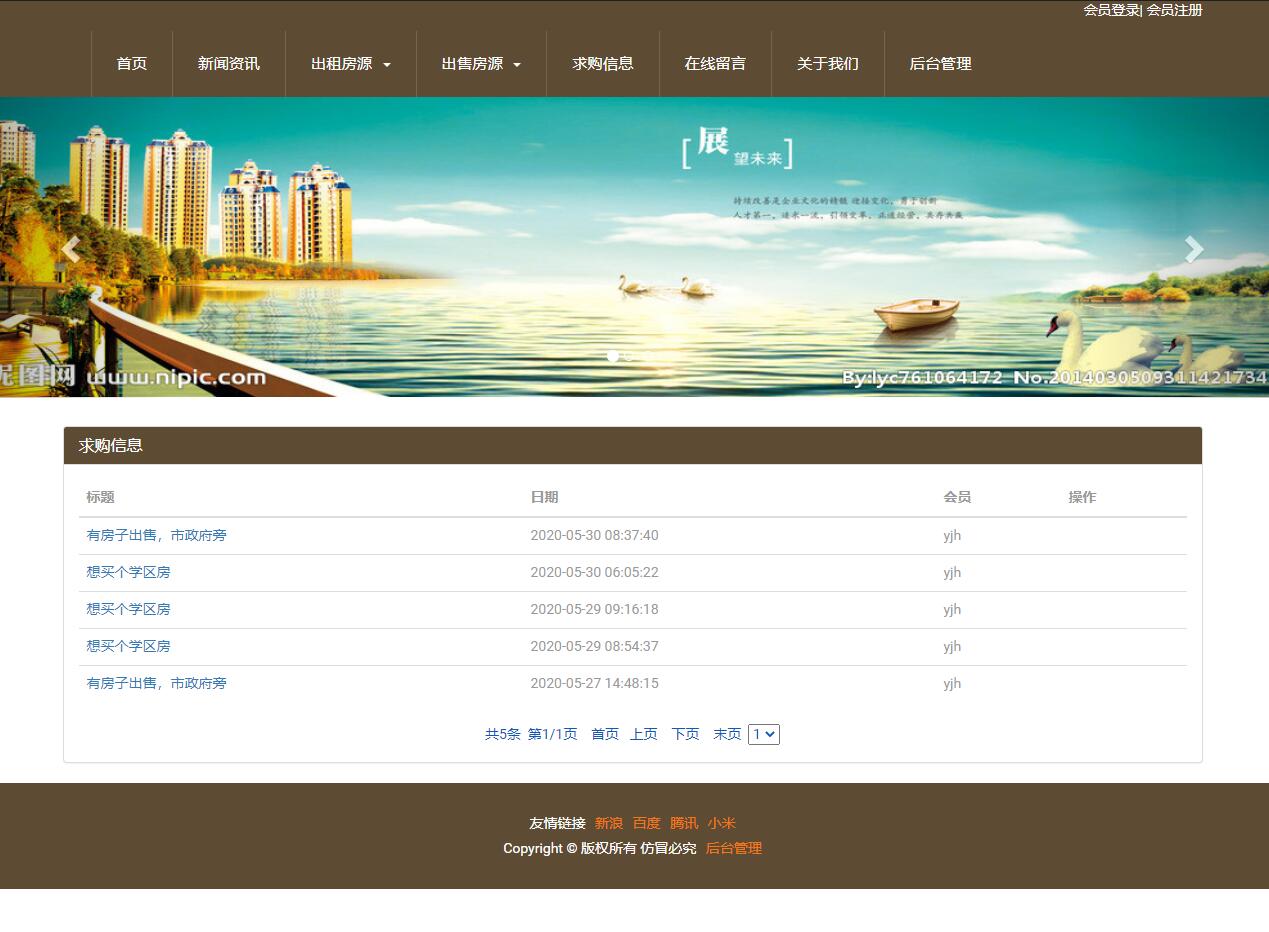1269x932 pixels.
Task: Open 后台管理 in the footer
Action: pos(733,848)
